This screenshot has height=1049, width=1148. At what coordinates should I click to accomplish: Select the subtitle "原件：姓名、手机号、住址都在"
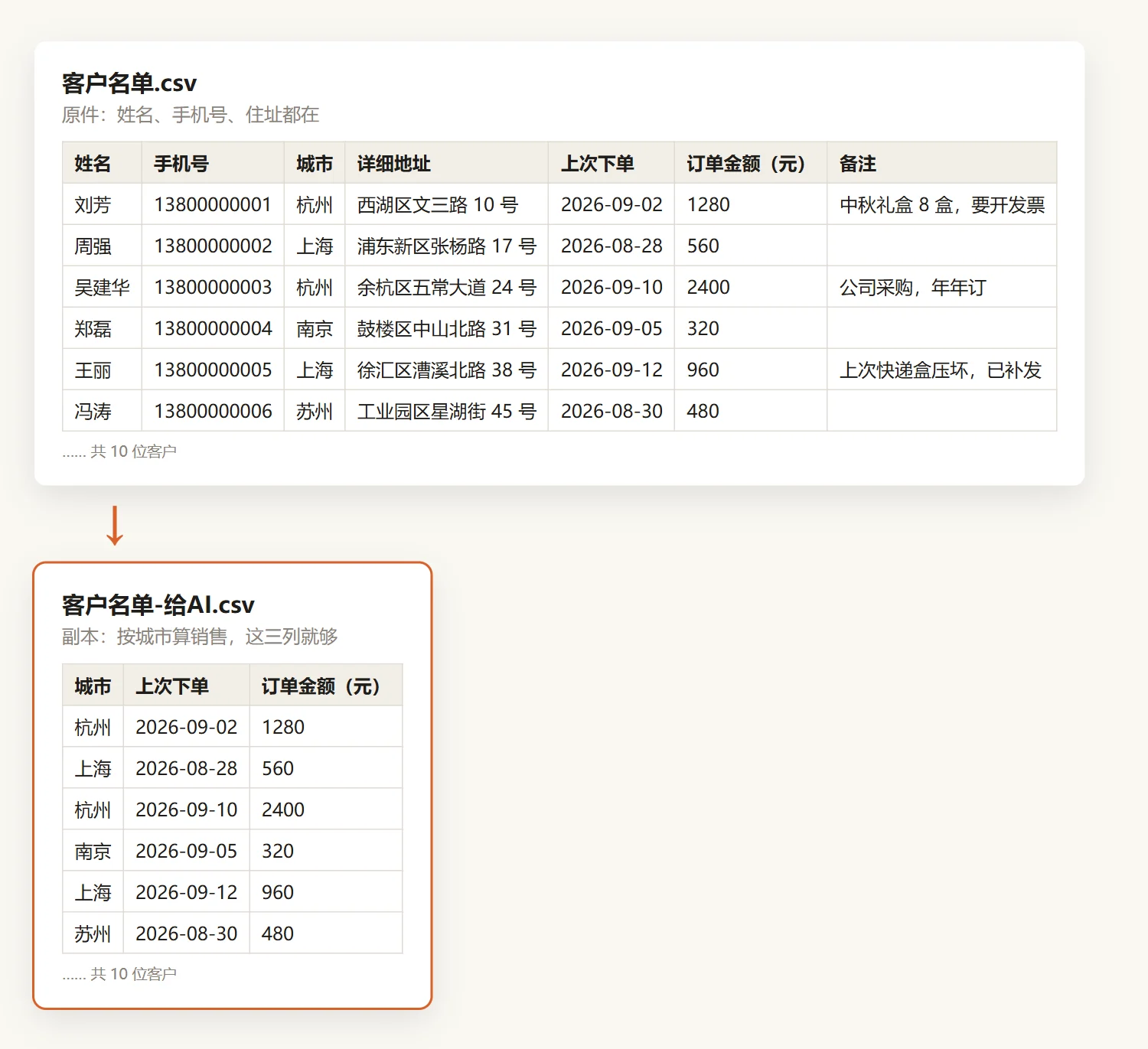(x=191, y=115)
